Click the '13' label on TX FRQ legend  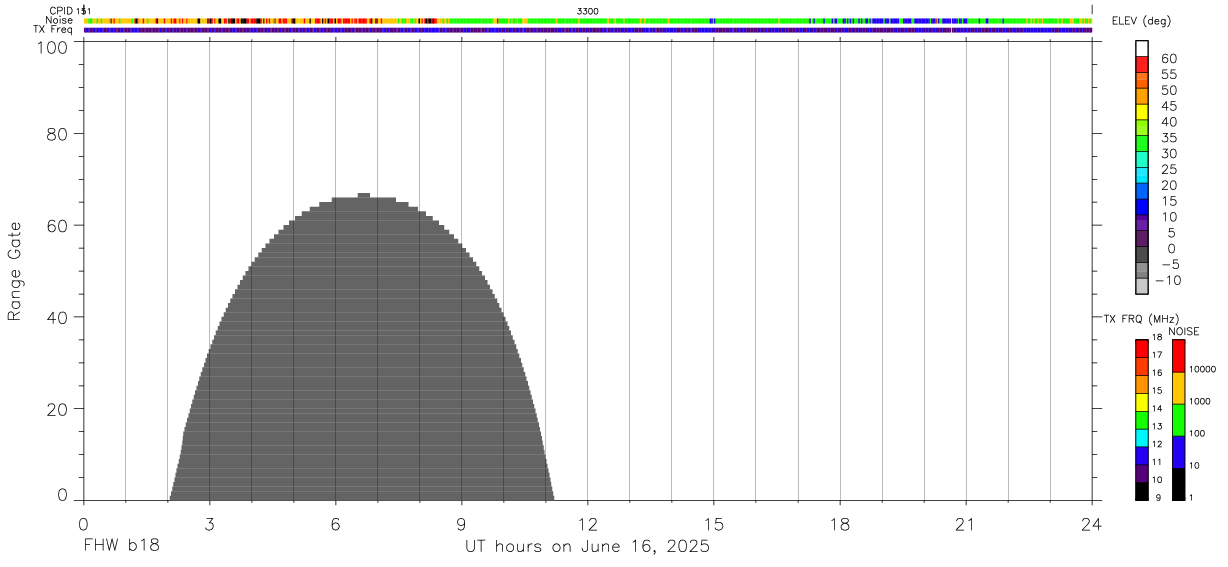point(1156,427)
